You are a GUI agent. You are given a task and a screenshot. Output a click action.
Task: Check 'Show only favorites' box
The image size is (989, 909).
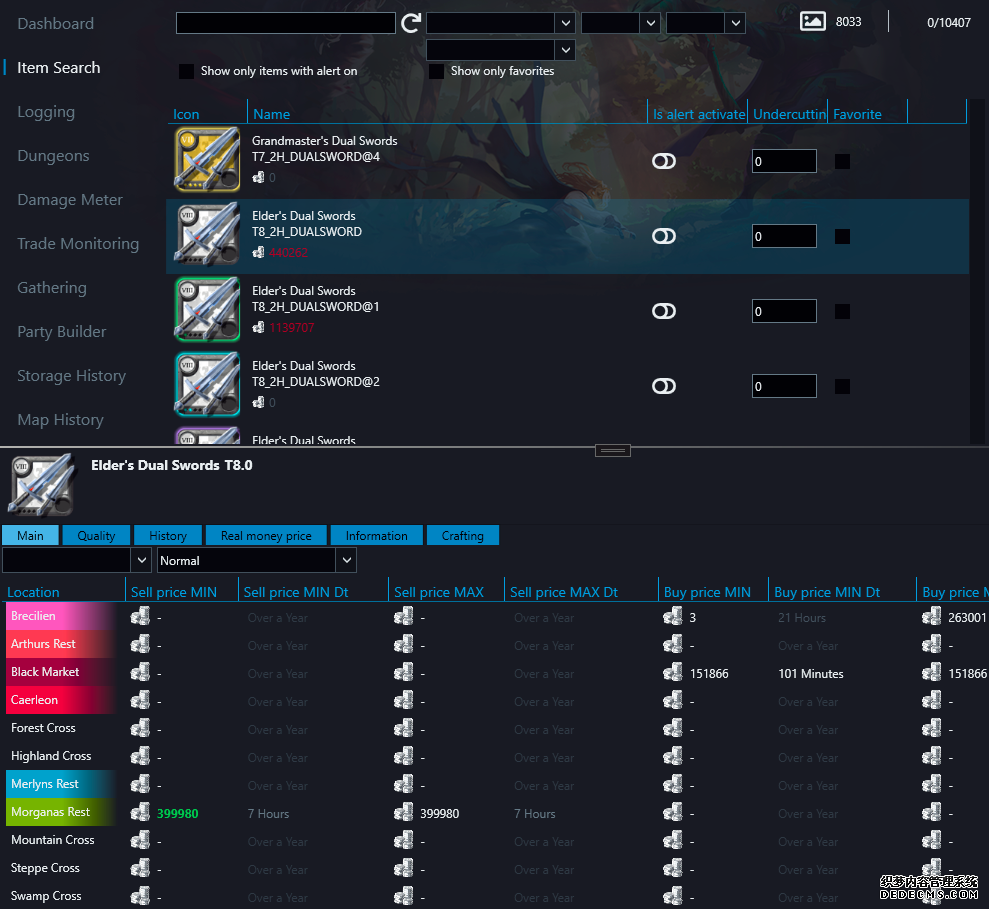point(436,71)
